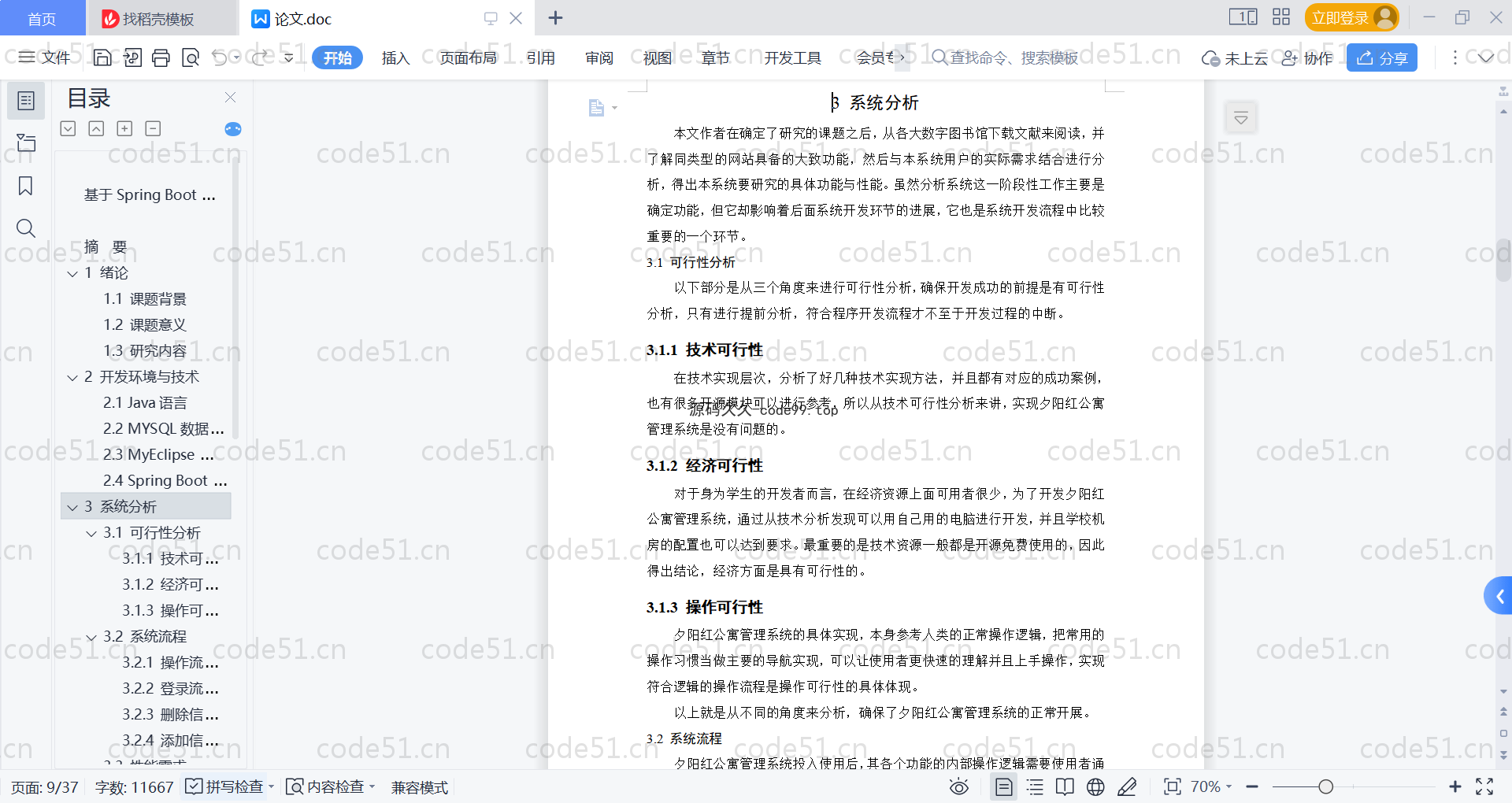Collapse the 1 绪论 tree node
This screenshot has height=803, width=1512.
tap(72, 273)
